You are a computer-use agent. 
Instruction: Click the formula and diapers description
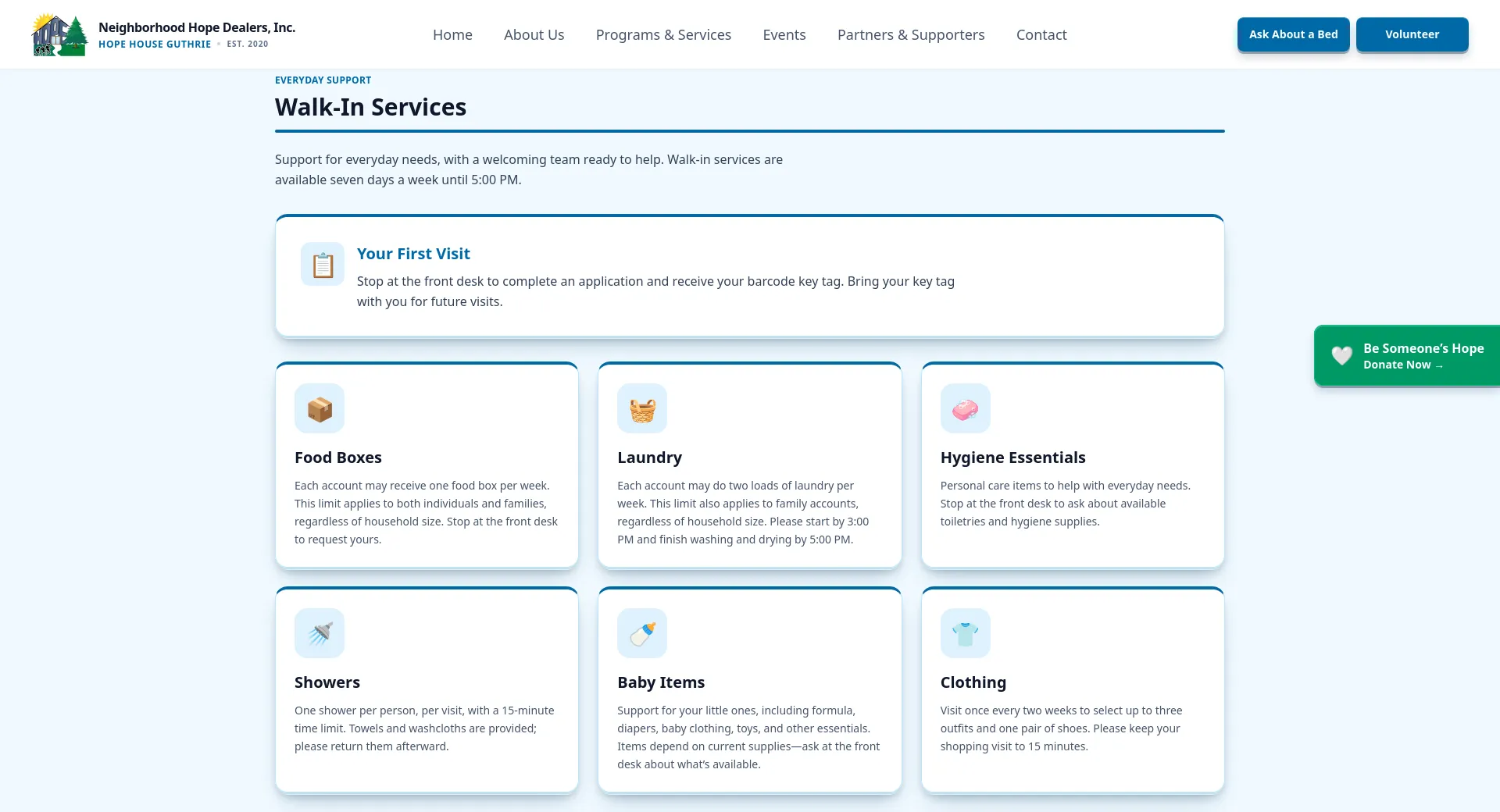click(x=748, y=737)
